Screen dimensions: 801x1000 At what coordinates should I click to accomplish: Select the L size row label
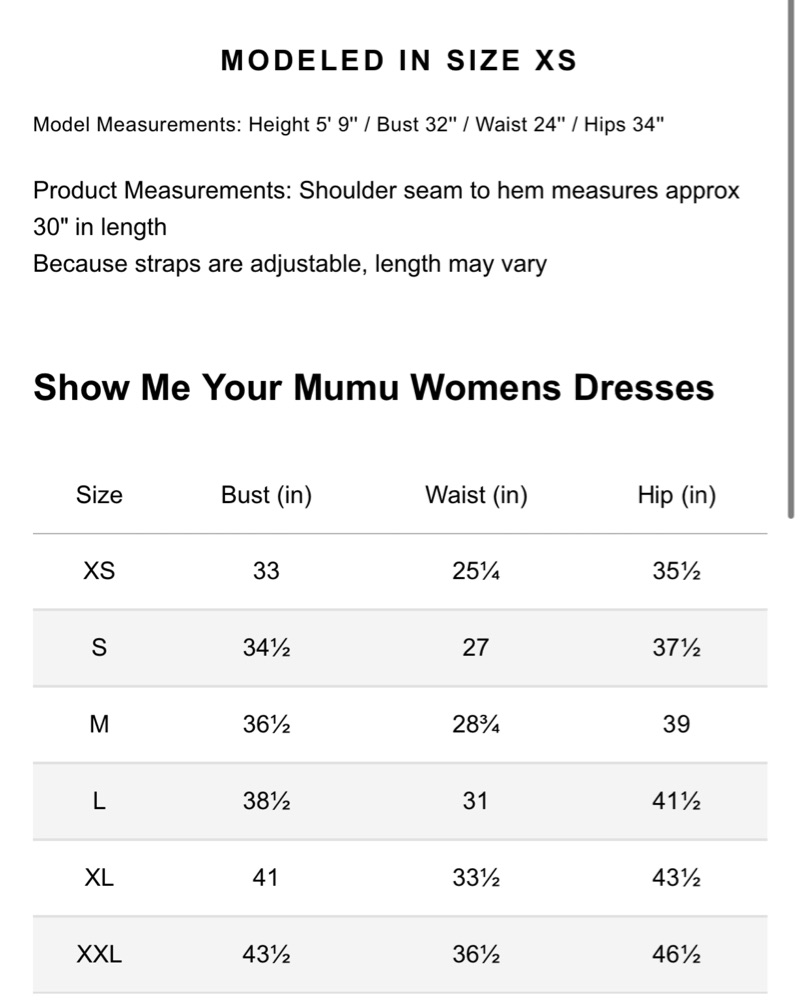(99, 800)
